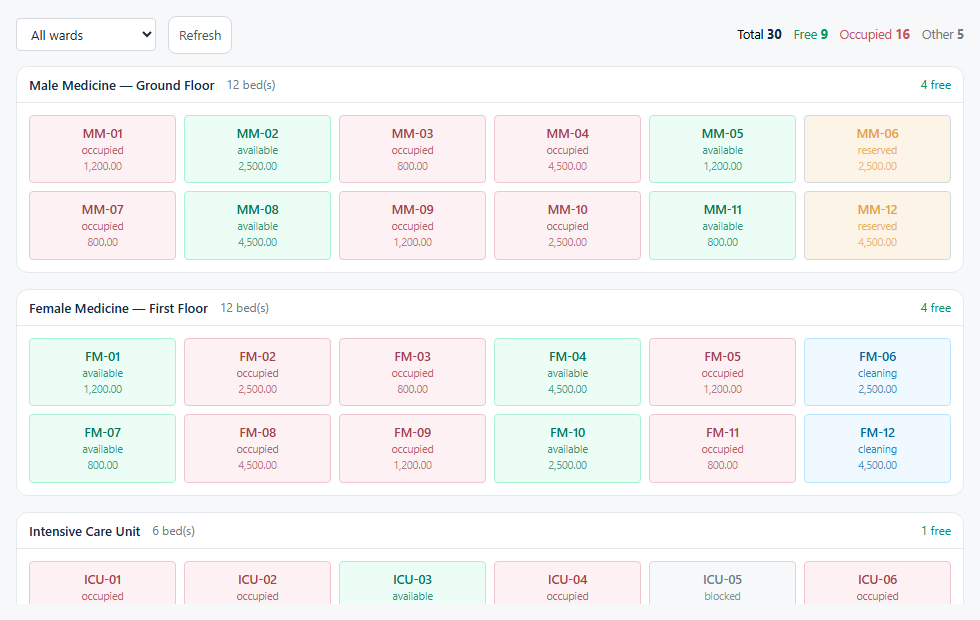This screenshot has width=980, height=620.
Task: Choose bed FM-03 card
Action: click(x=412, y=372)
